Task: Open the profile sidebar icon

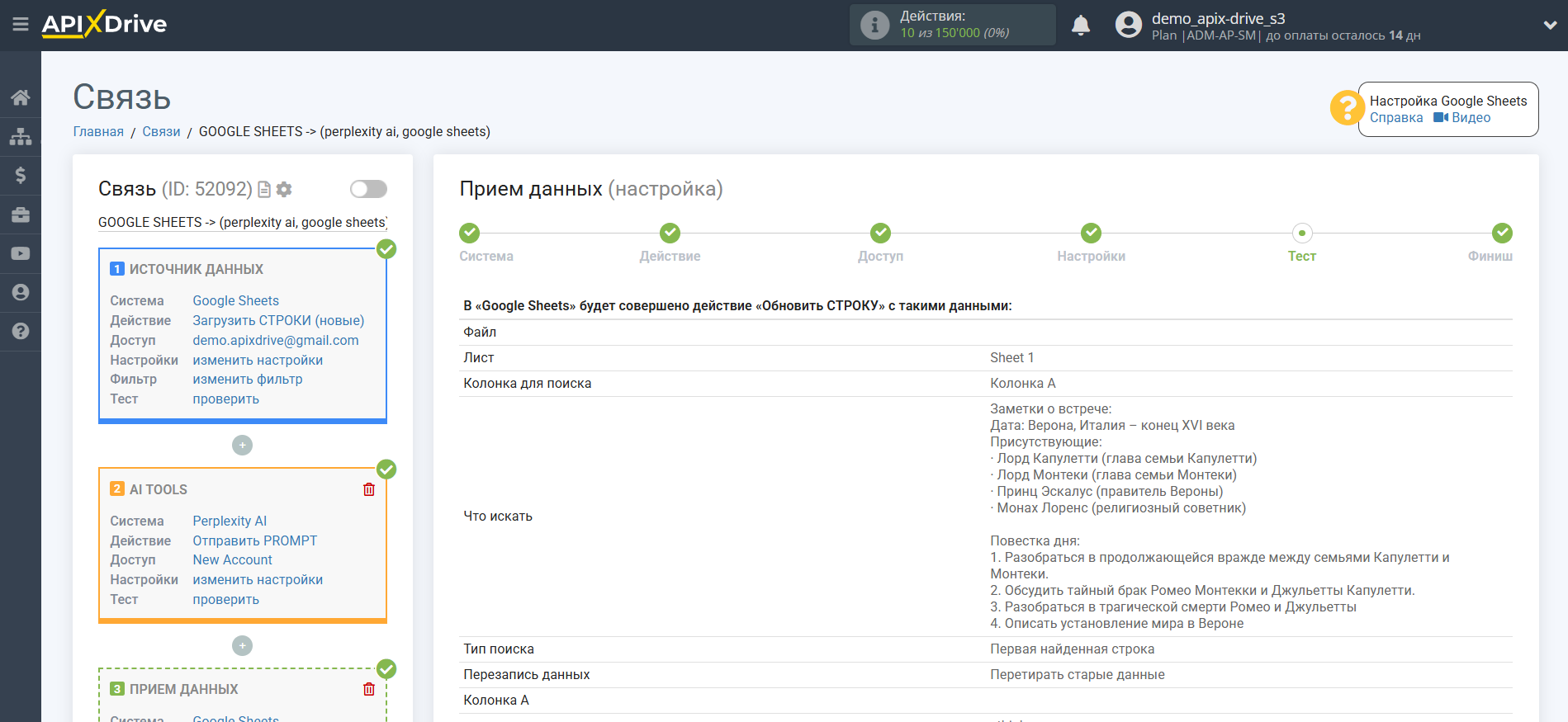Action: (x=21, y=292)
